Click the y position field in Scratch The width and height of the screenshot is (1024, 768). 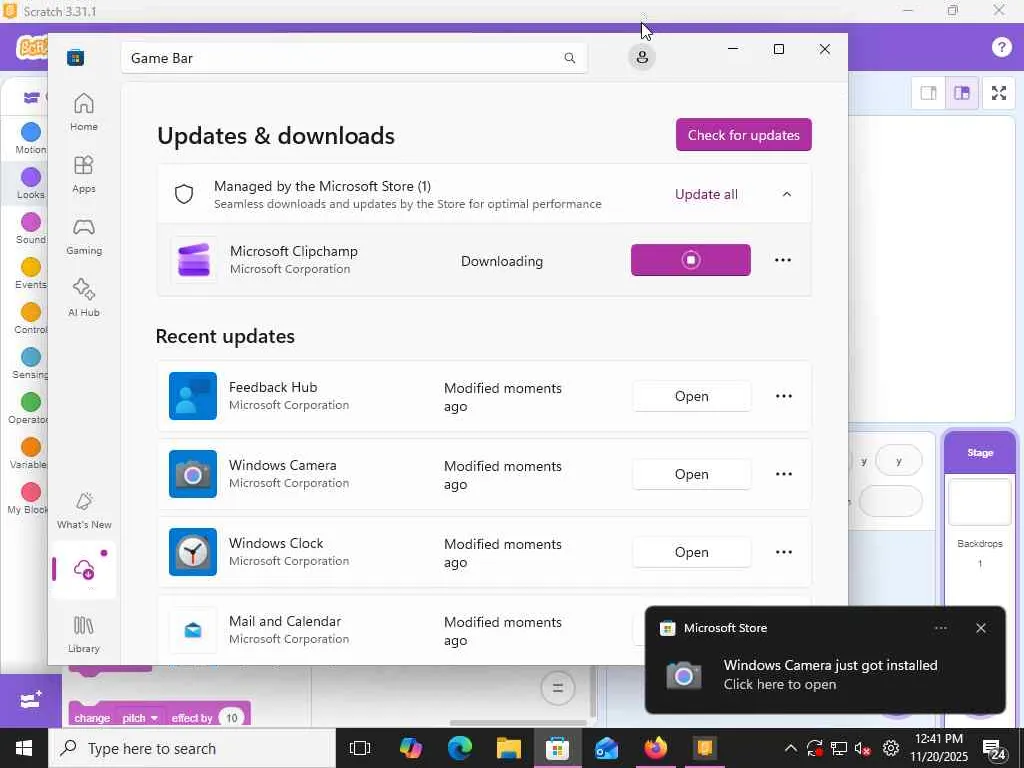pos(899,461)
